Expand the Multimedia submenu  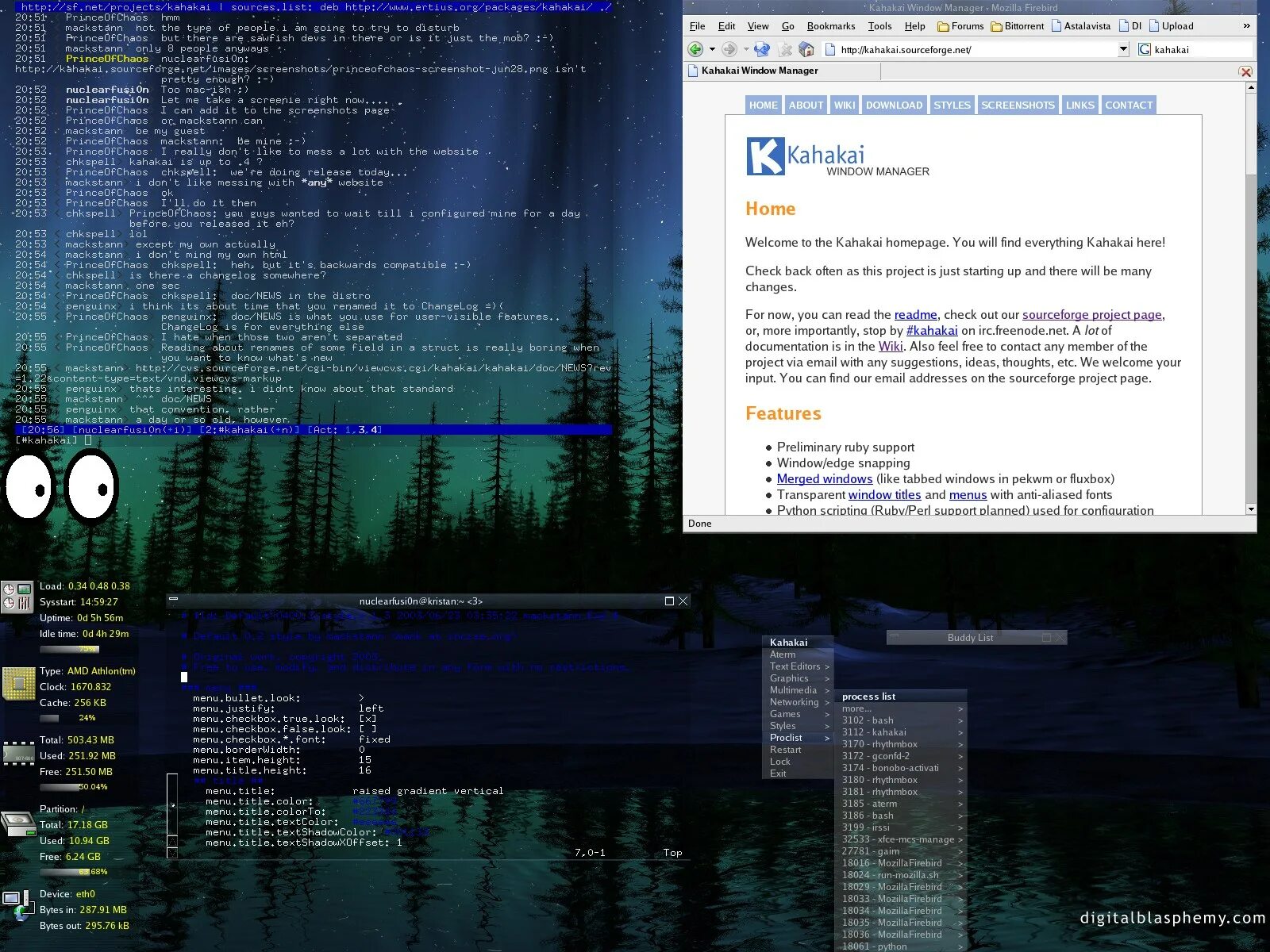[799, 690]
